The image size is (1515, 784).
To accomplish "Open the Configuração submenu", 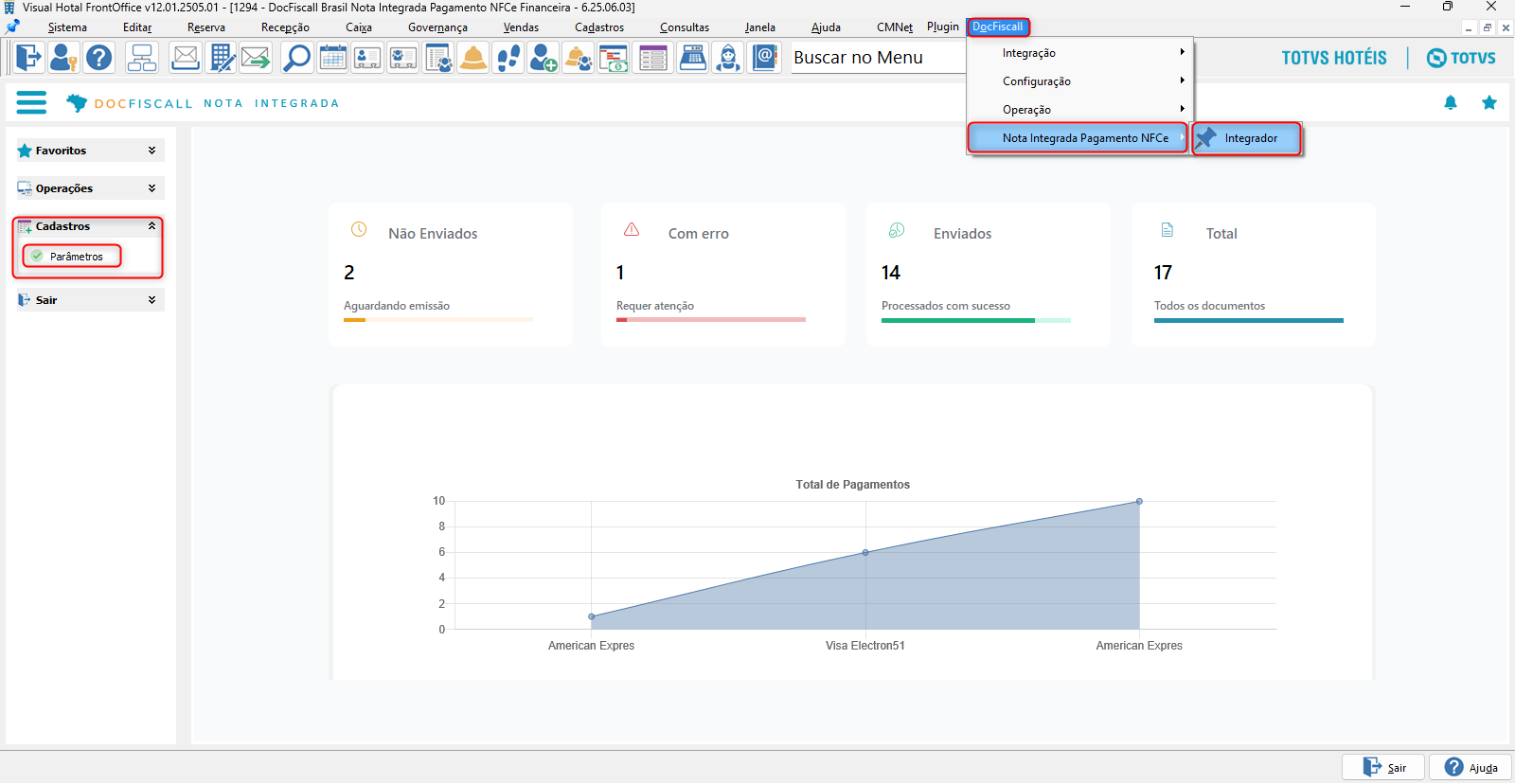I will tap(1079, 81).
